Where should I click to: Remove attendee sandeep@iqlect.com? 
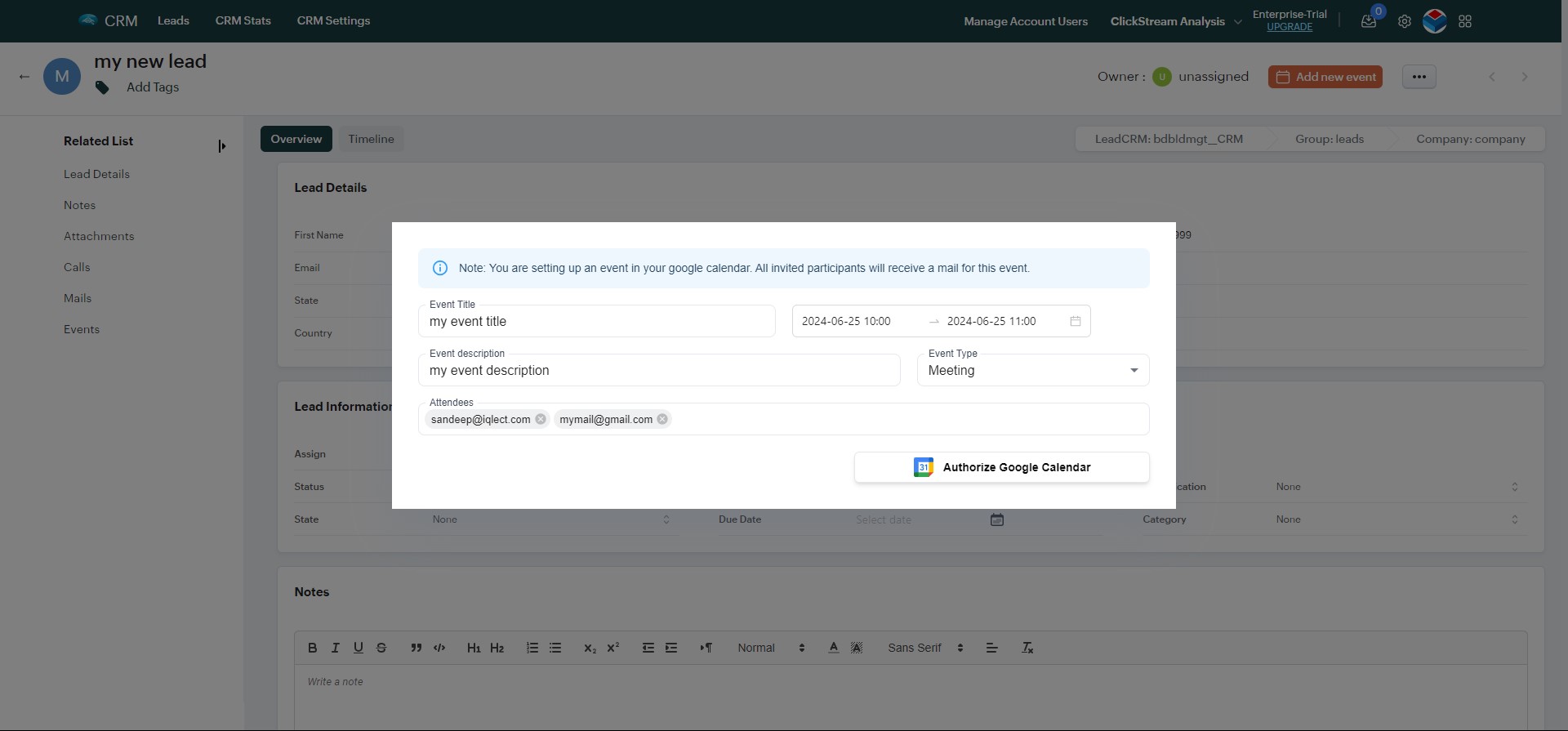pyautogui.click(x=541, y=419)
